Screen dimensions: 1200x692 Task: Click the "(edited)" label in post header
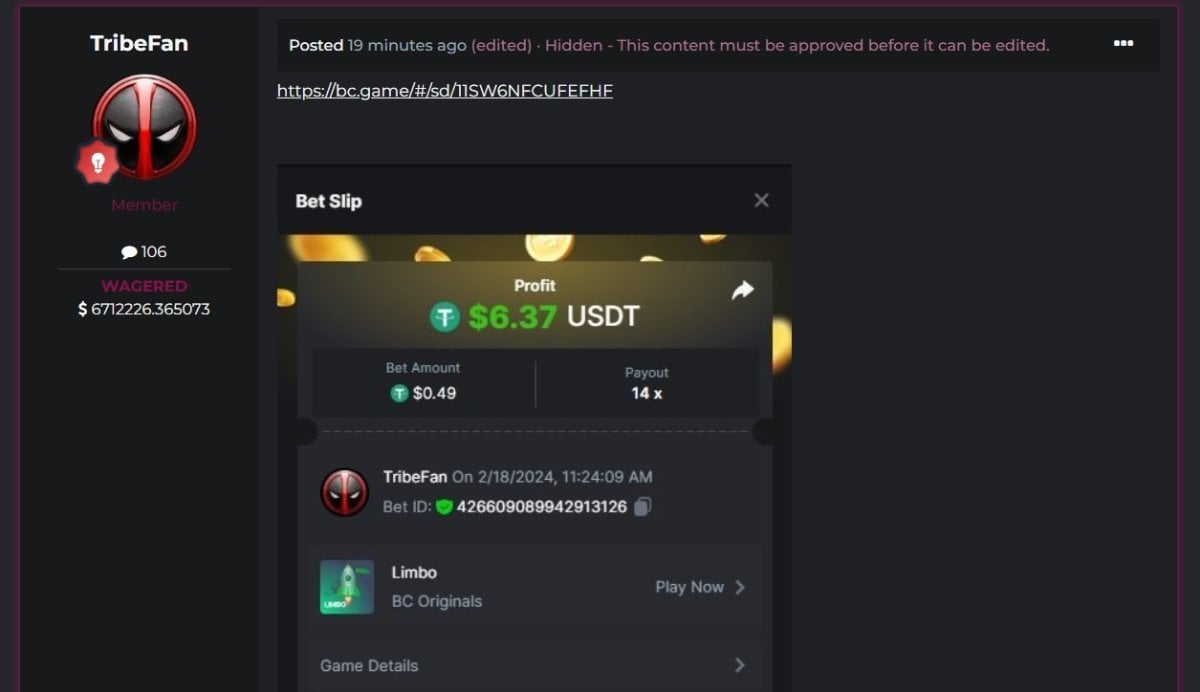click(501, 45)
